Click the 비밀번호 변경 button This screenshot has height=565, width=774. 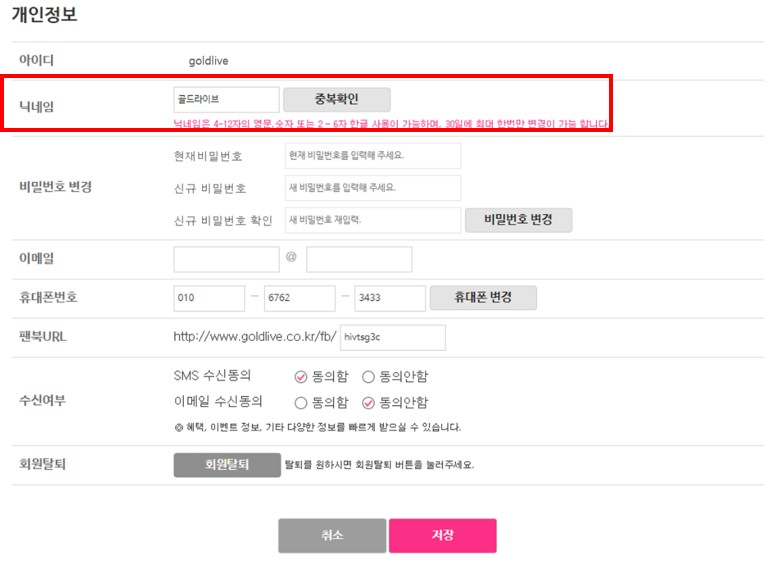(518, 220)
